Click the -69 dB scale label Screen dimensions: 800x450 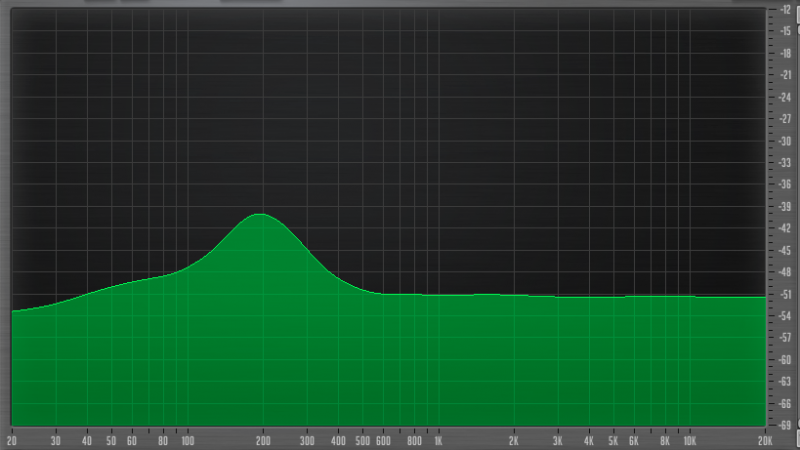click(785, 424)
